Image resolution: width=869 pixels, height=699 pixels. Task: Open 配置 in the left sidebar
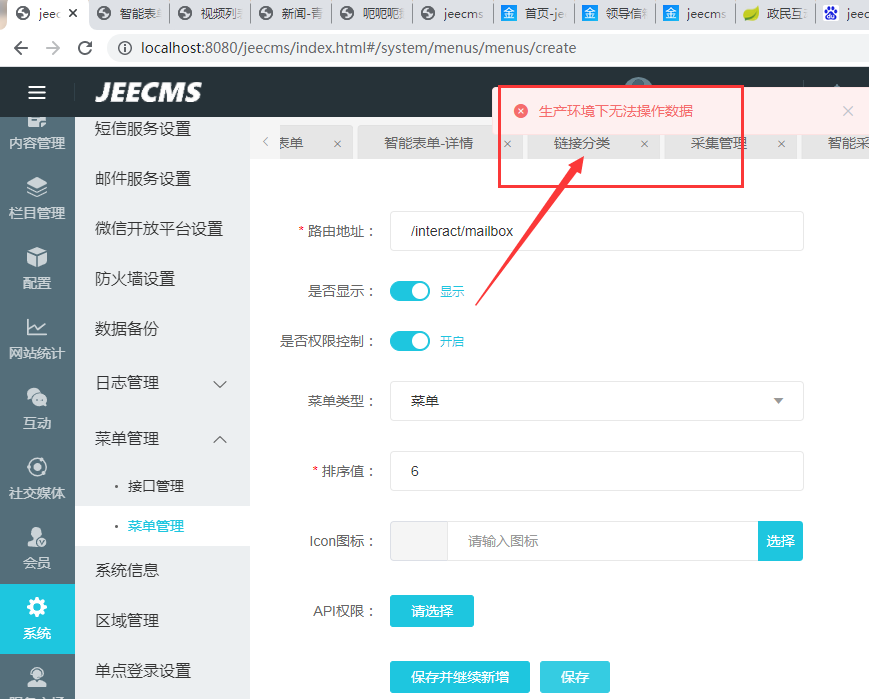[37, 268]
